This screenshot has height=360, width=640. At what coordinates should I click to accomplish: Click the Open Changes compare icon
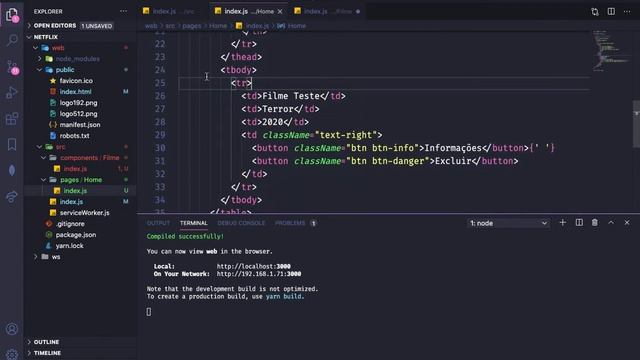click(595, 11)
